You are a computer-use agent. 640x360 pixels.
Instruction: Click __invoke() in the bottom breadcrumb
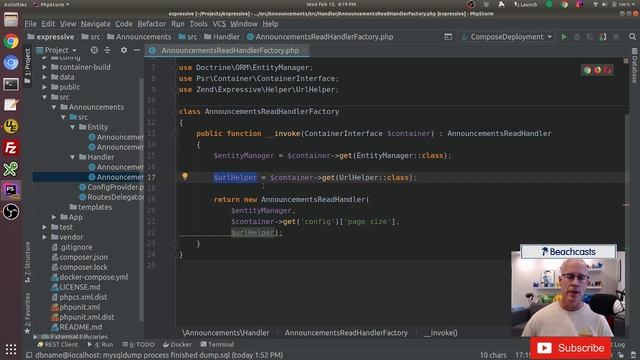pos(440,333)
